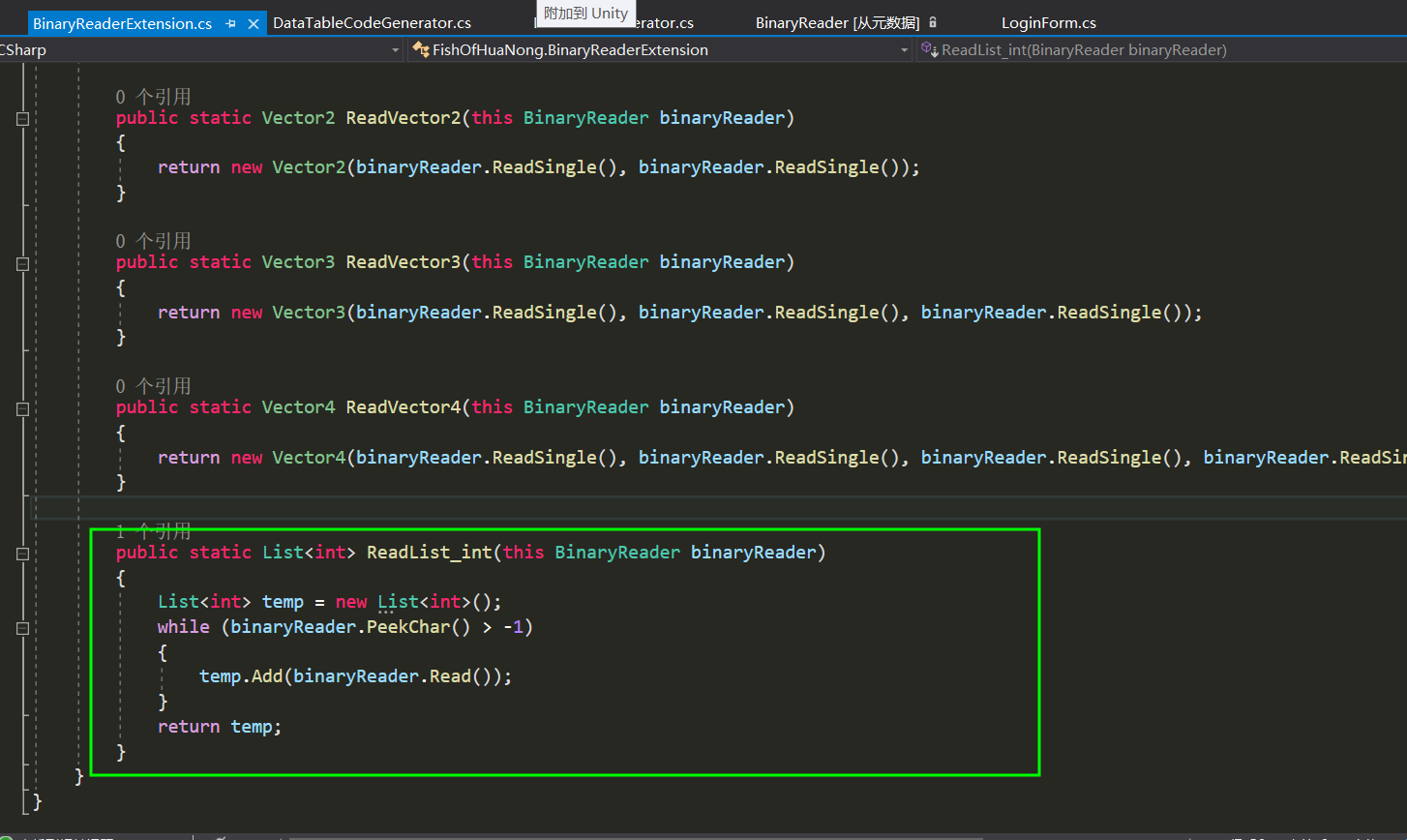The width and height of the screenshot is (1407, 840).
Task: Open the types dropdown showing FishOfHuaNong.BinaryReaderExtension
Action: pos(903,48)
